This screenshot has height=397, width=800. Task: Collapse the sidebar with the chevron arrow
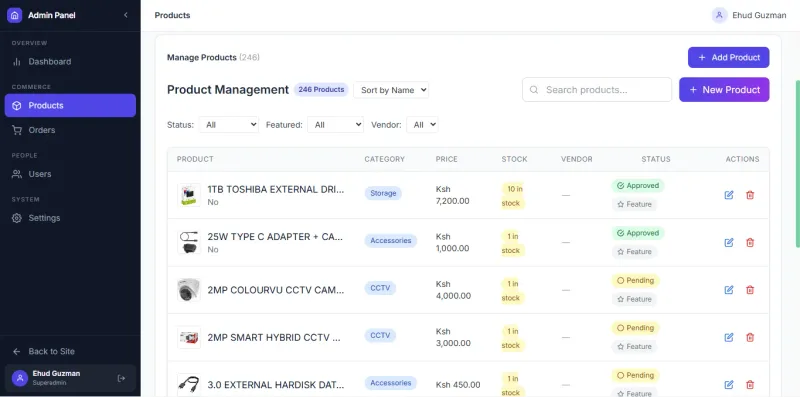point(126,15)
